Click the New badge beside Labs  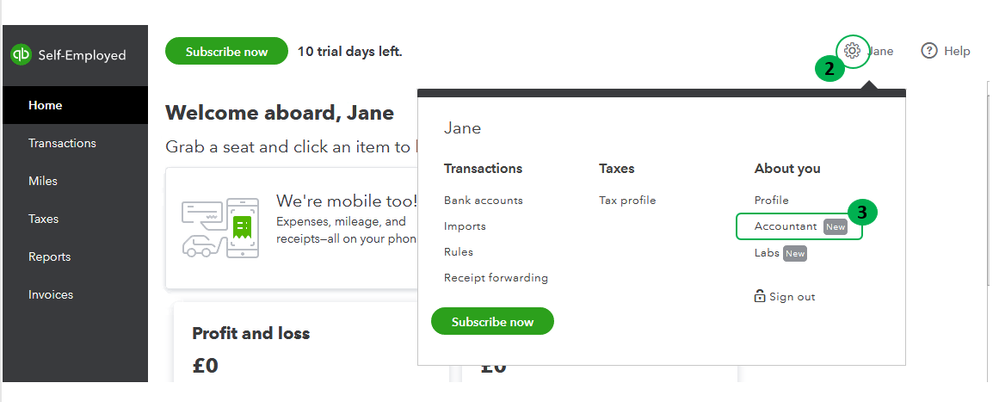tap(795, 254)
